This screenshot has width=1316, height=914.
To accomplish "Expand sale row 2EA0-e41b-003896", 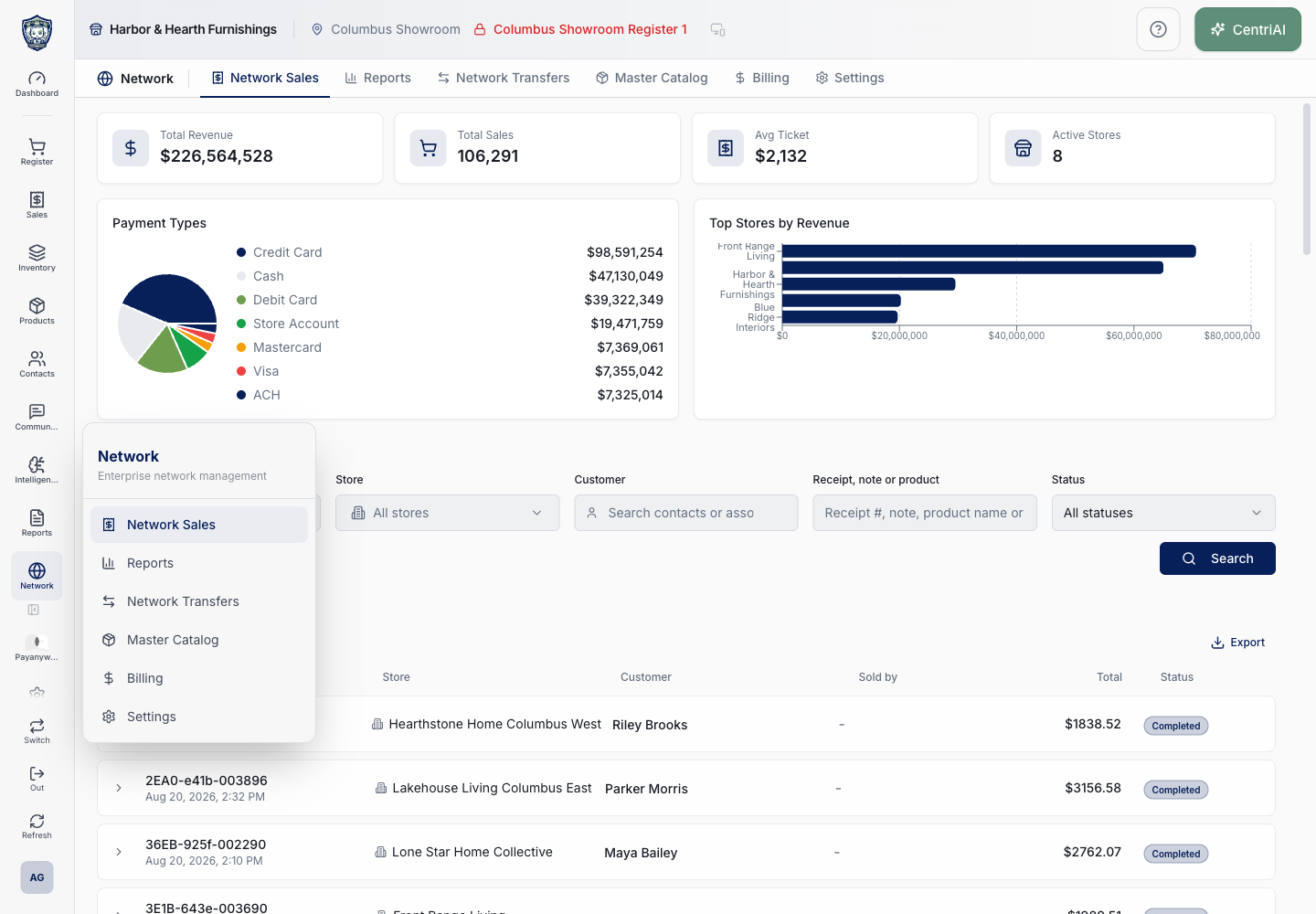I will tap(119, 788).
